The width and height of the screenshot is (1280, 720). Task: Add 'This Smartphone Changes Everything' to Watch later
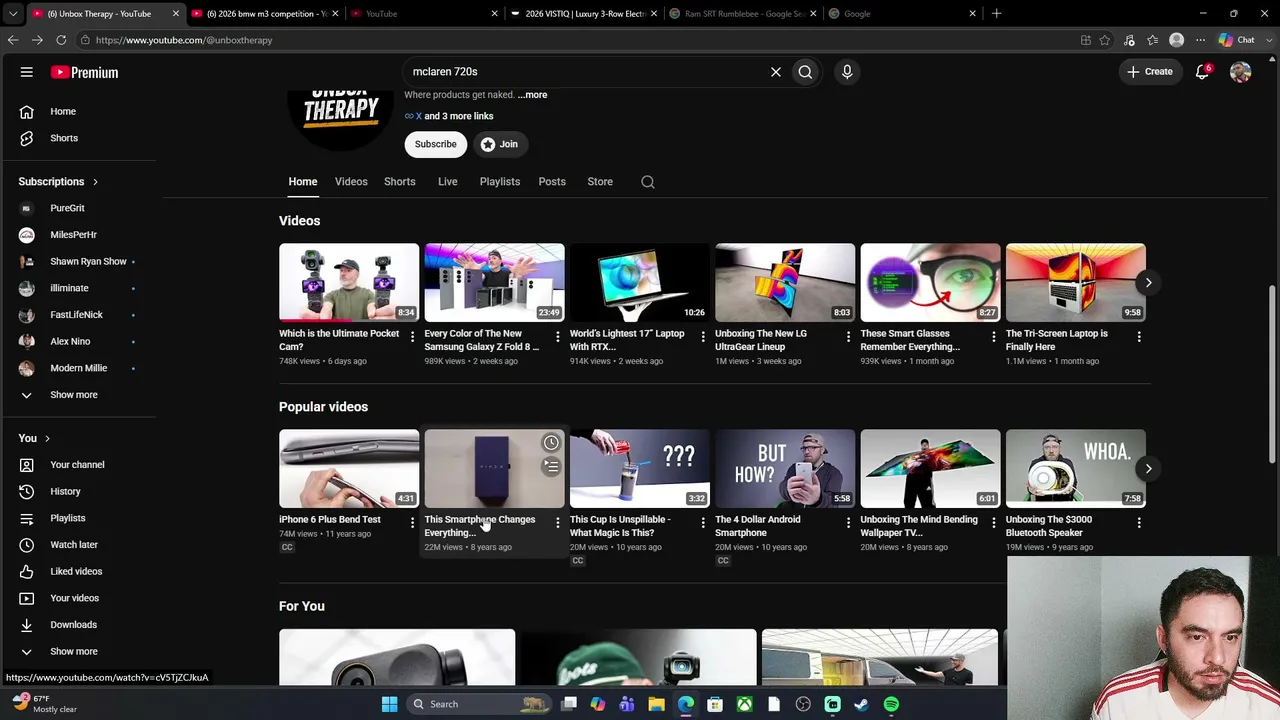[x=551, y=443]
